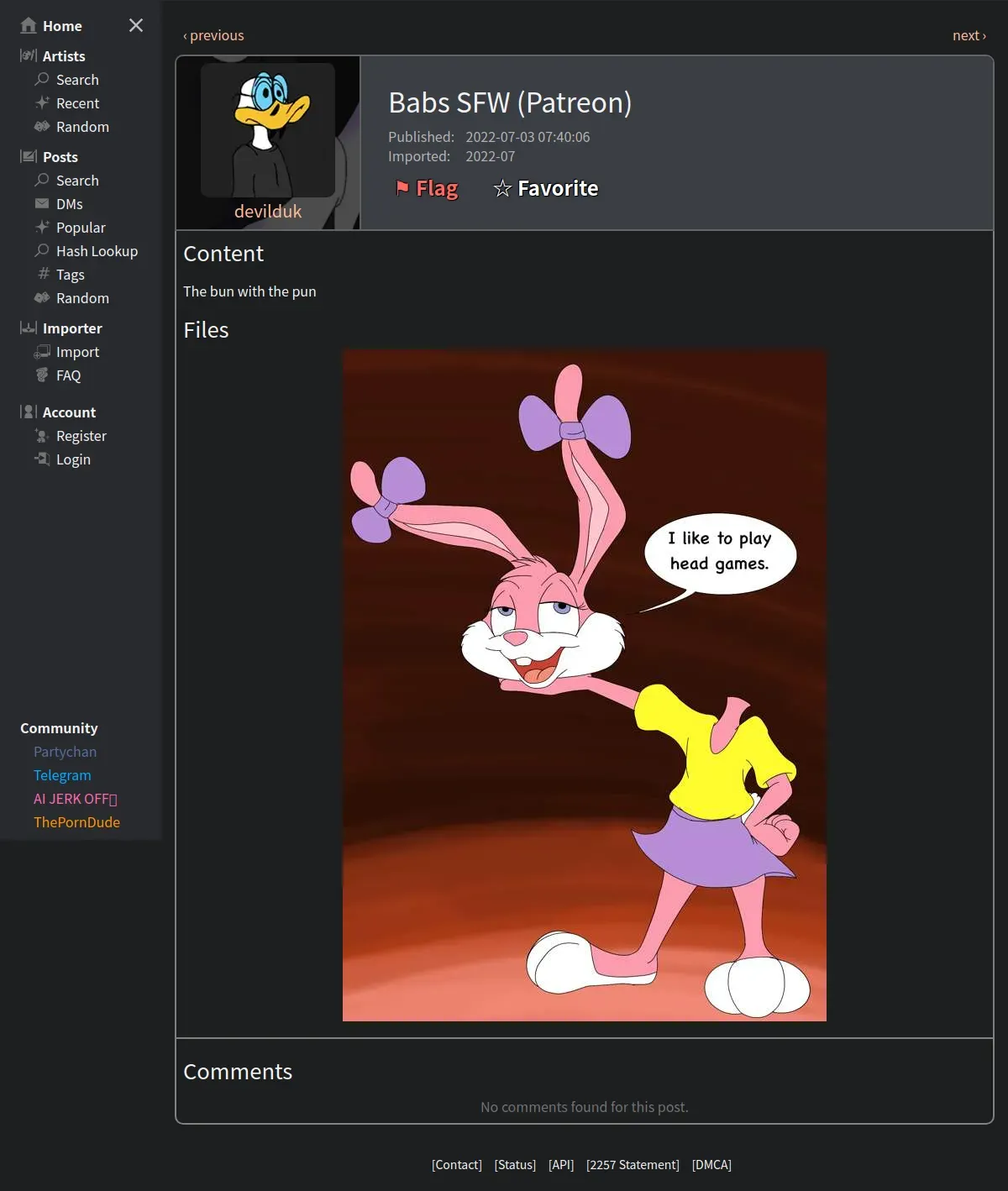The image size is (1008, 1191).
Task: Click the Importer section icon
Action: 29,328
